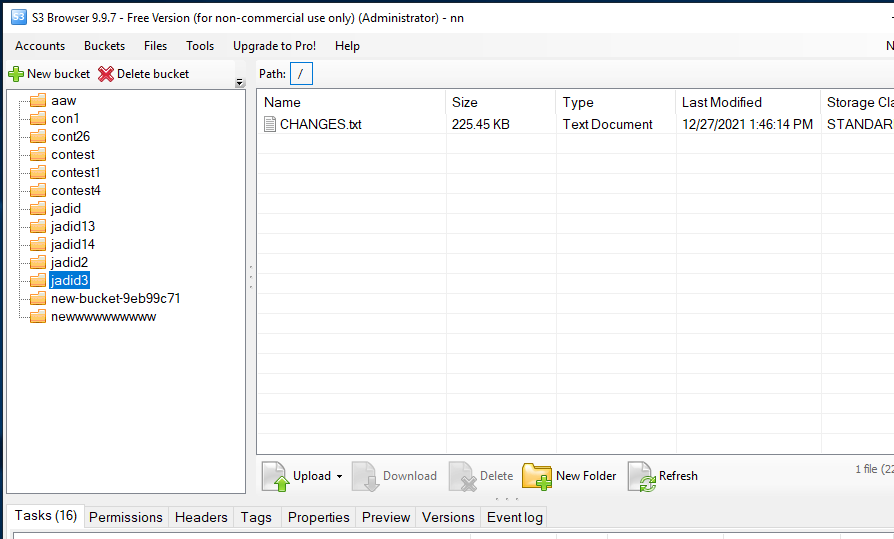
Task: Open the Files menu
Action: (x=155, y=46)
